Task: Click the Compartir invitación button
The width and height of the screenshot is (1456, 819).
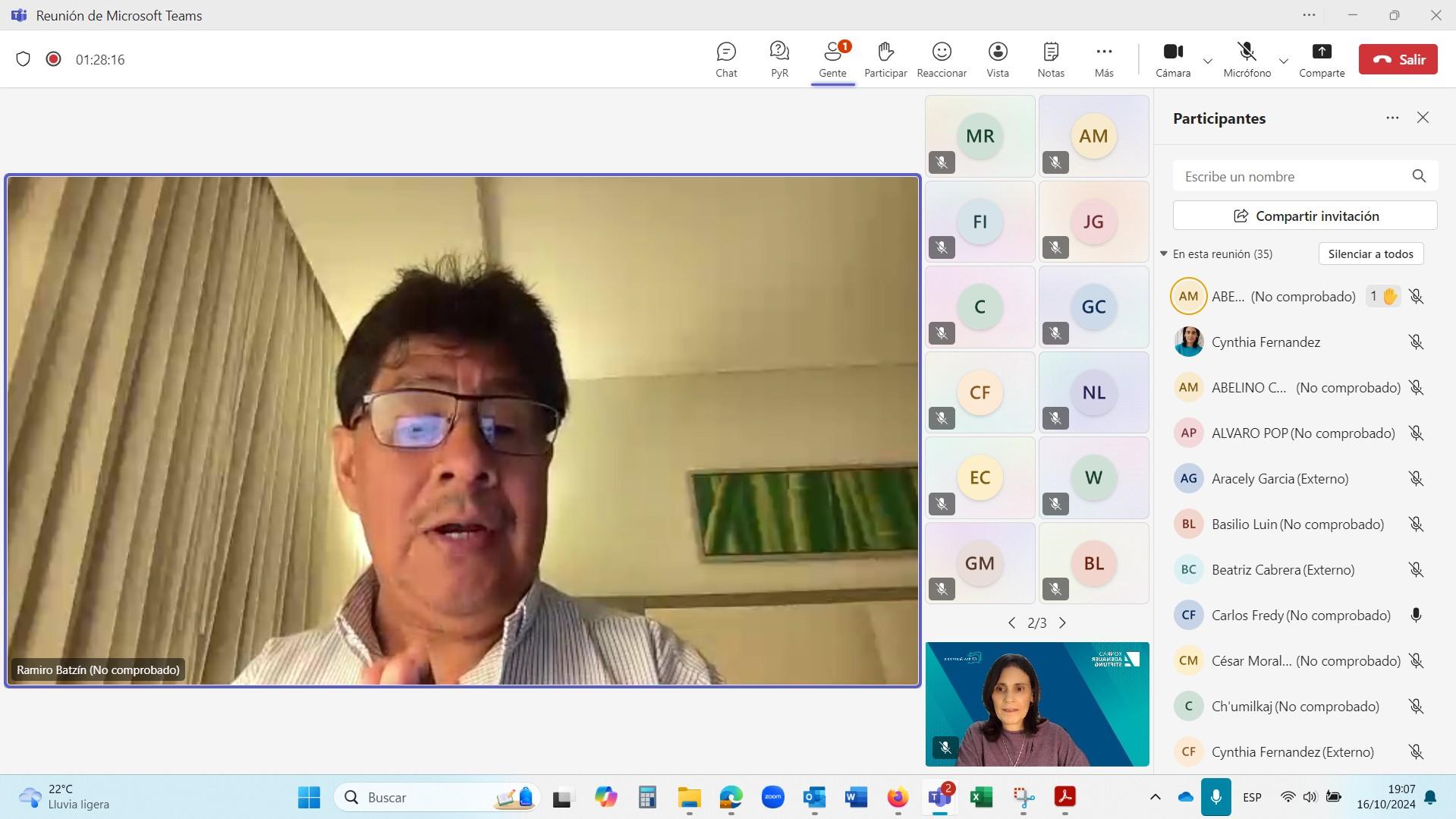Action: [1304, 216]
